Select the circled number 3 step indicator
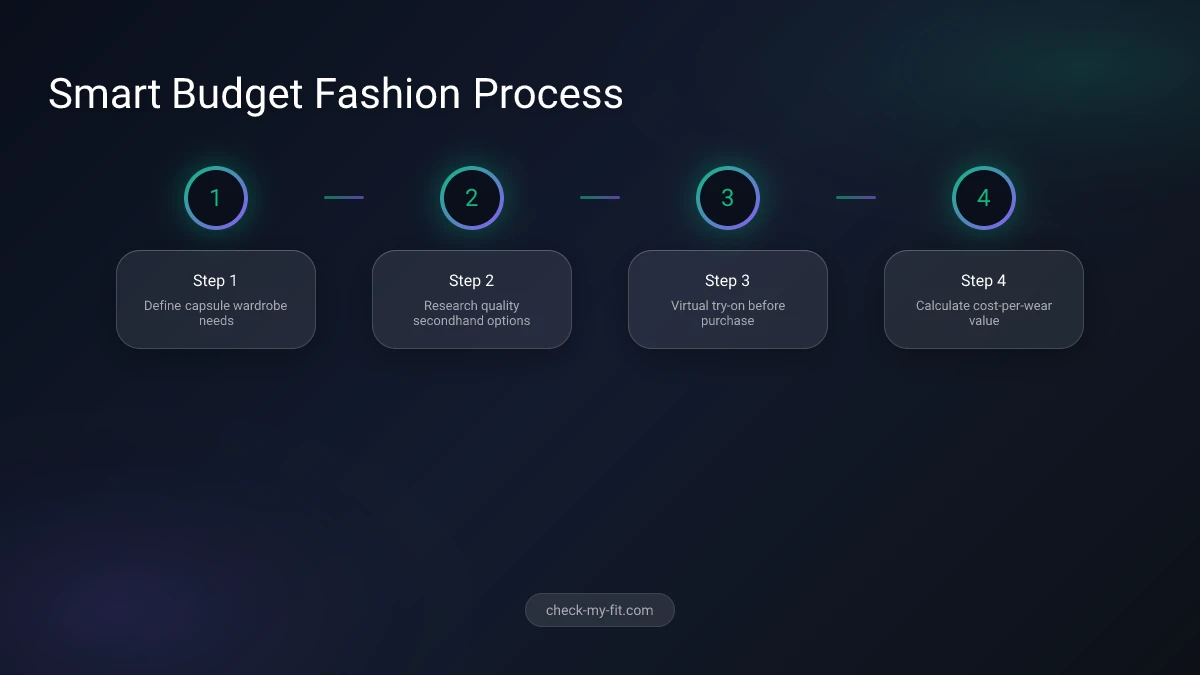This screenshot has height=675, width=1200. click(x=728, y=197)
